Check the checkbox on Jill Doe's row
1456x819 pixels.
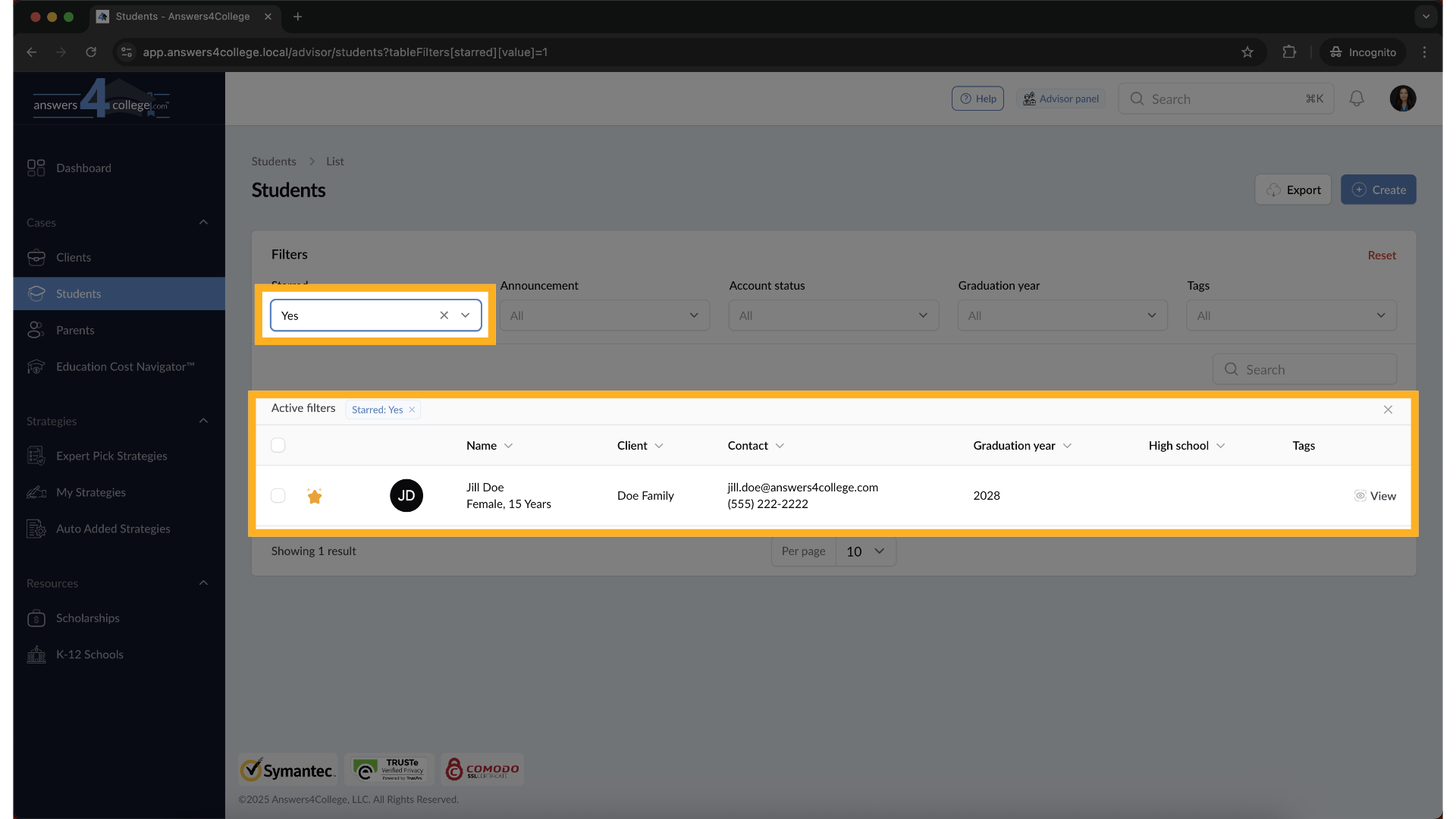pyautogui.click(x=278, y=495)
